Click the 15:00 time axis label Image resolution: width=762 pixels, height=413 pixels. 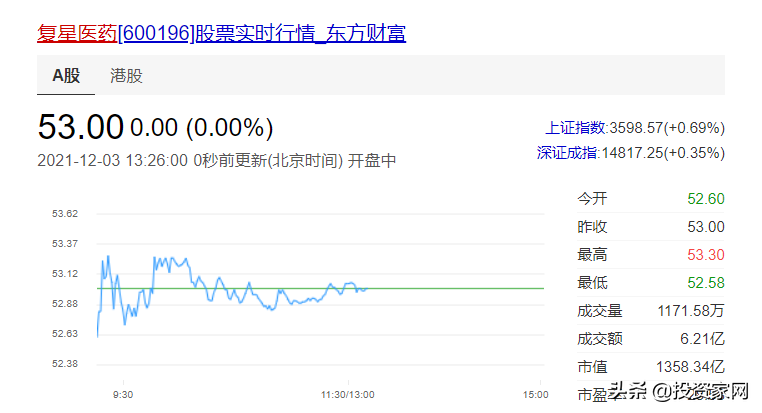[536, 395]
